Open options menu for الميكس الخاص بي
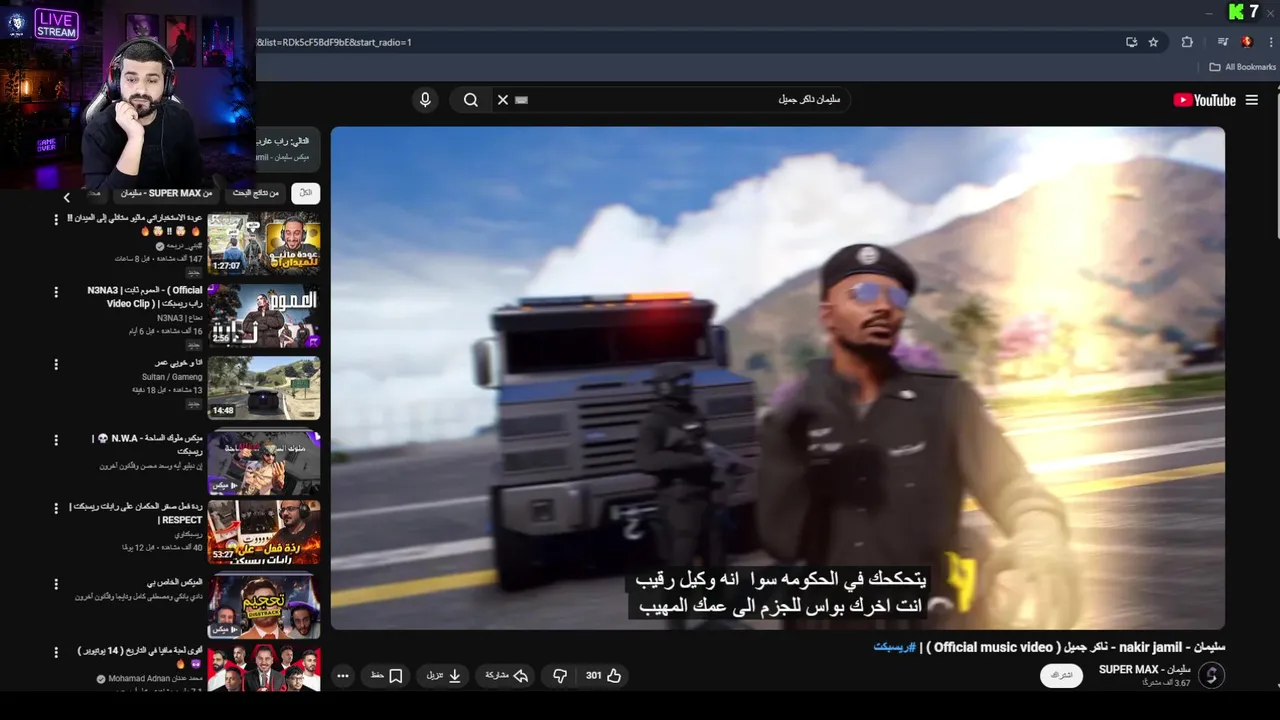 56,582
